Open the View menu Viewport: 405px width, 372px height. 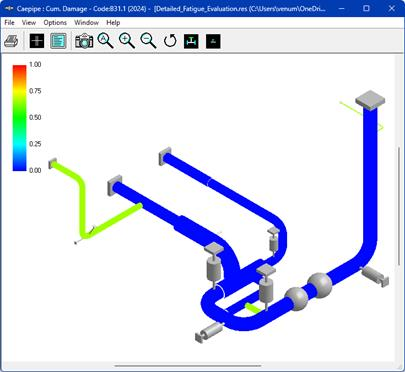point(29,23)
